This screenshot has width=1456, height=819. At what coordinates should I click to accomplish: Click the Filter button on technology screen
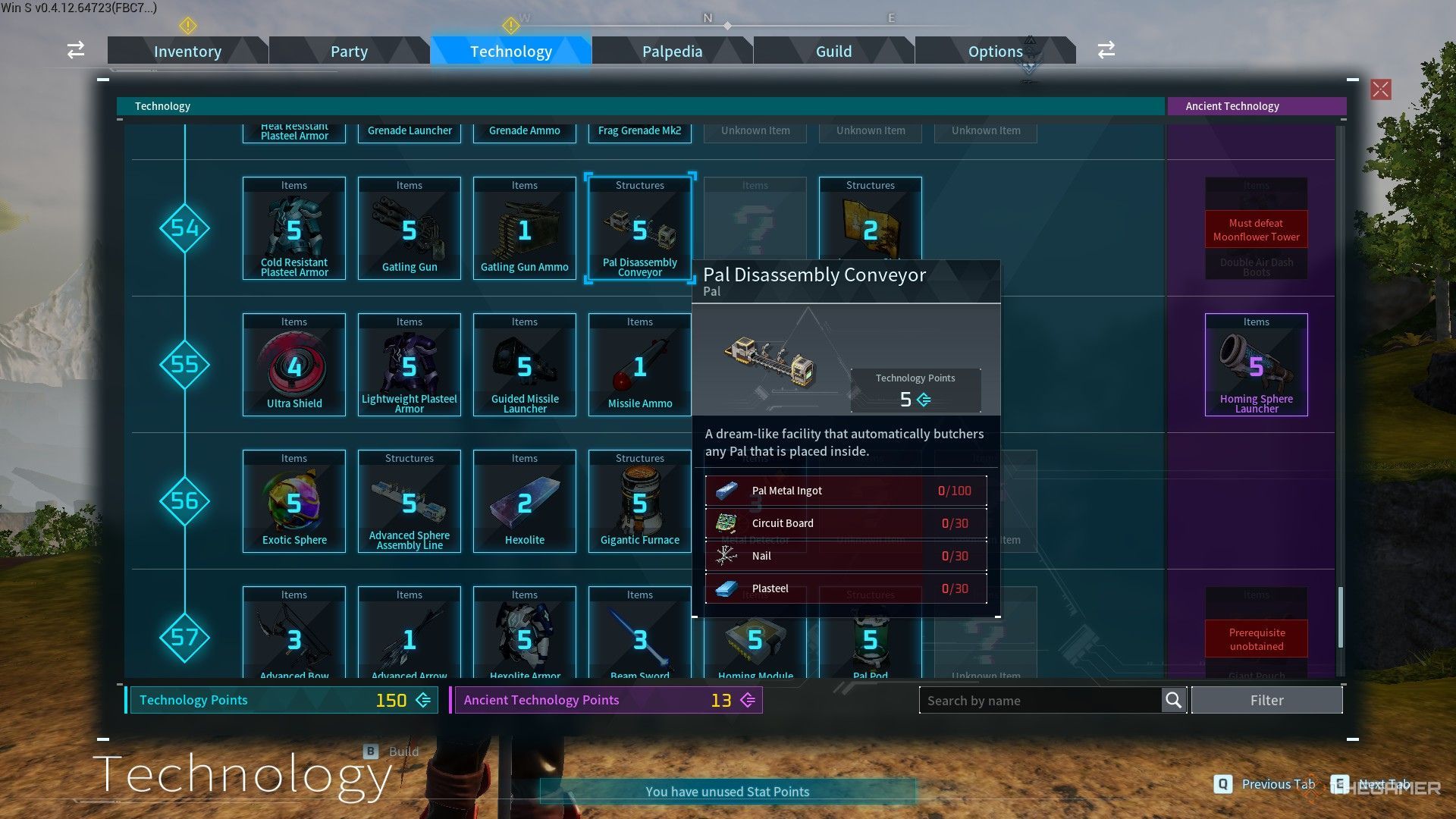tap(1266, 699)
